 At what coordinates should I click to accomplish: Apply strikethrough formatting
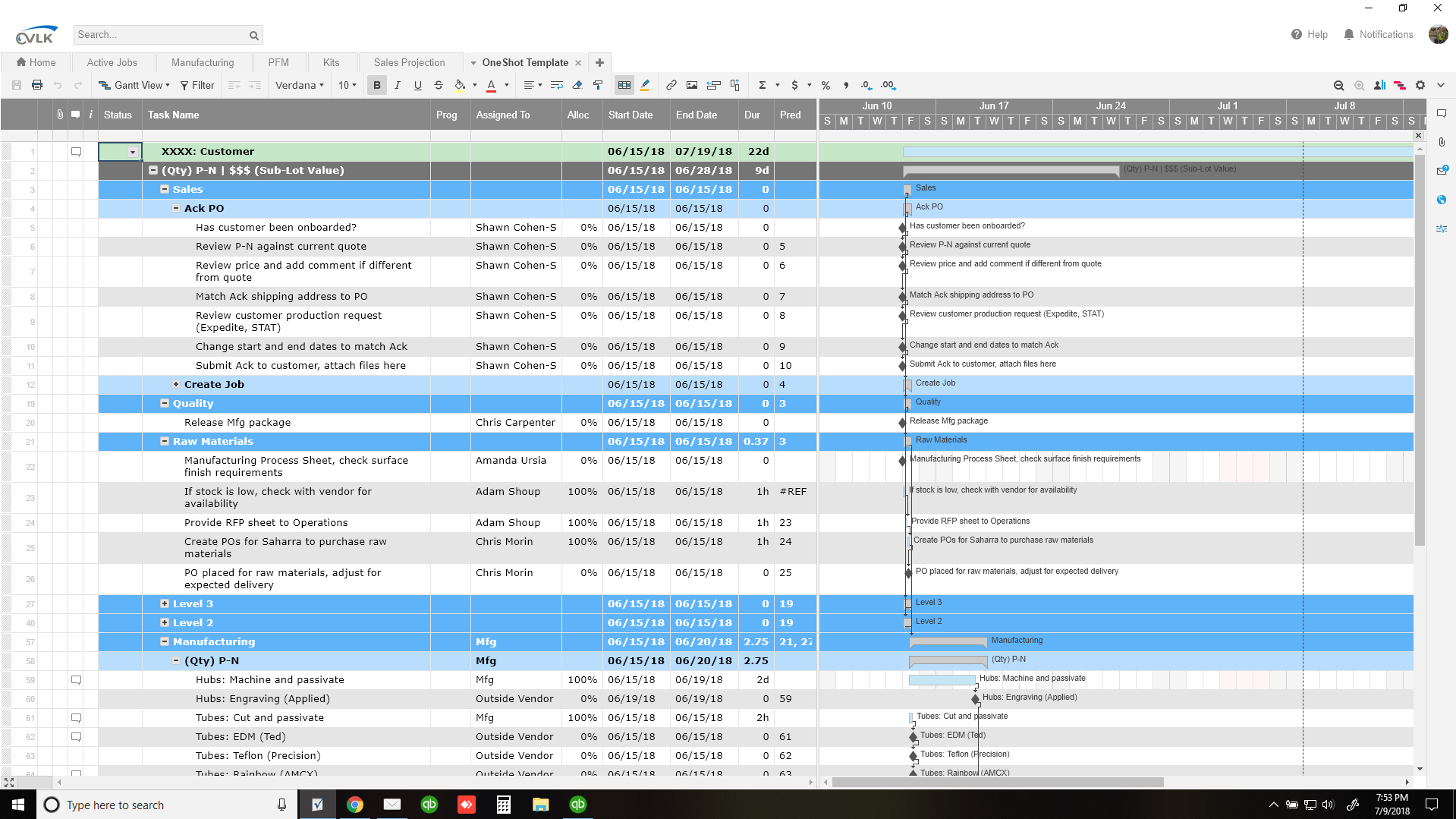tap(438, 85)
